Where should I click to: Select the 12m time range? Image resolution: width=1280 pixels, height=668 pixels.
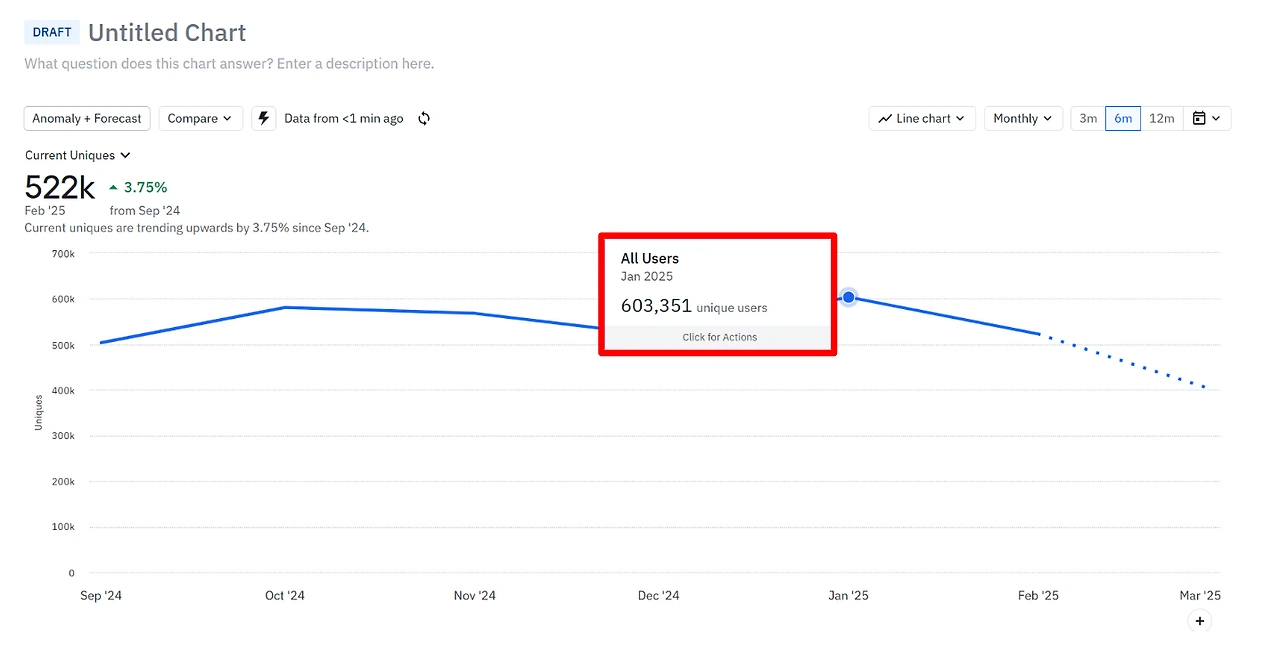[x=1161, y=118]
